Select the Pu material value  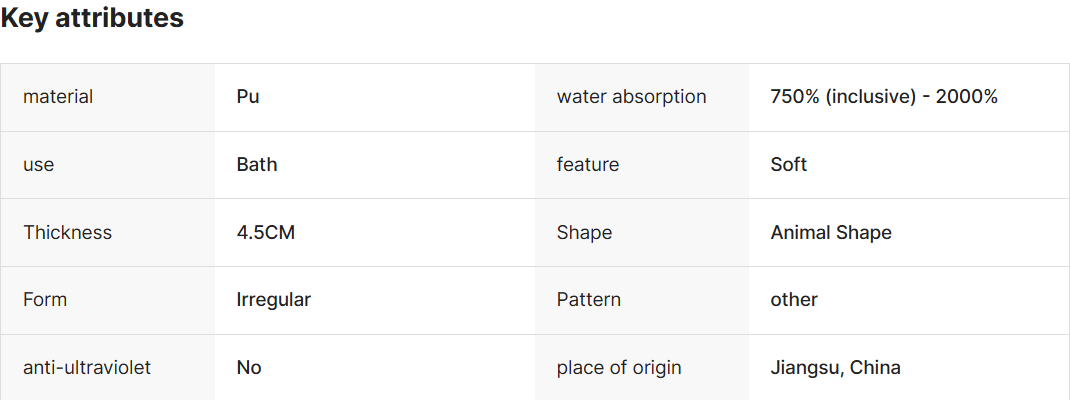[248, 97]
